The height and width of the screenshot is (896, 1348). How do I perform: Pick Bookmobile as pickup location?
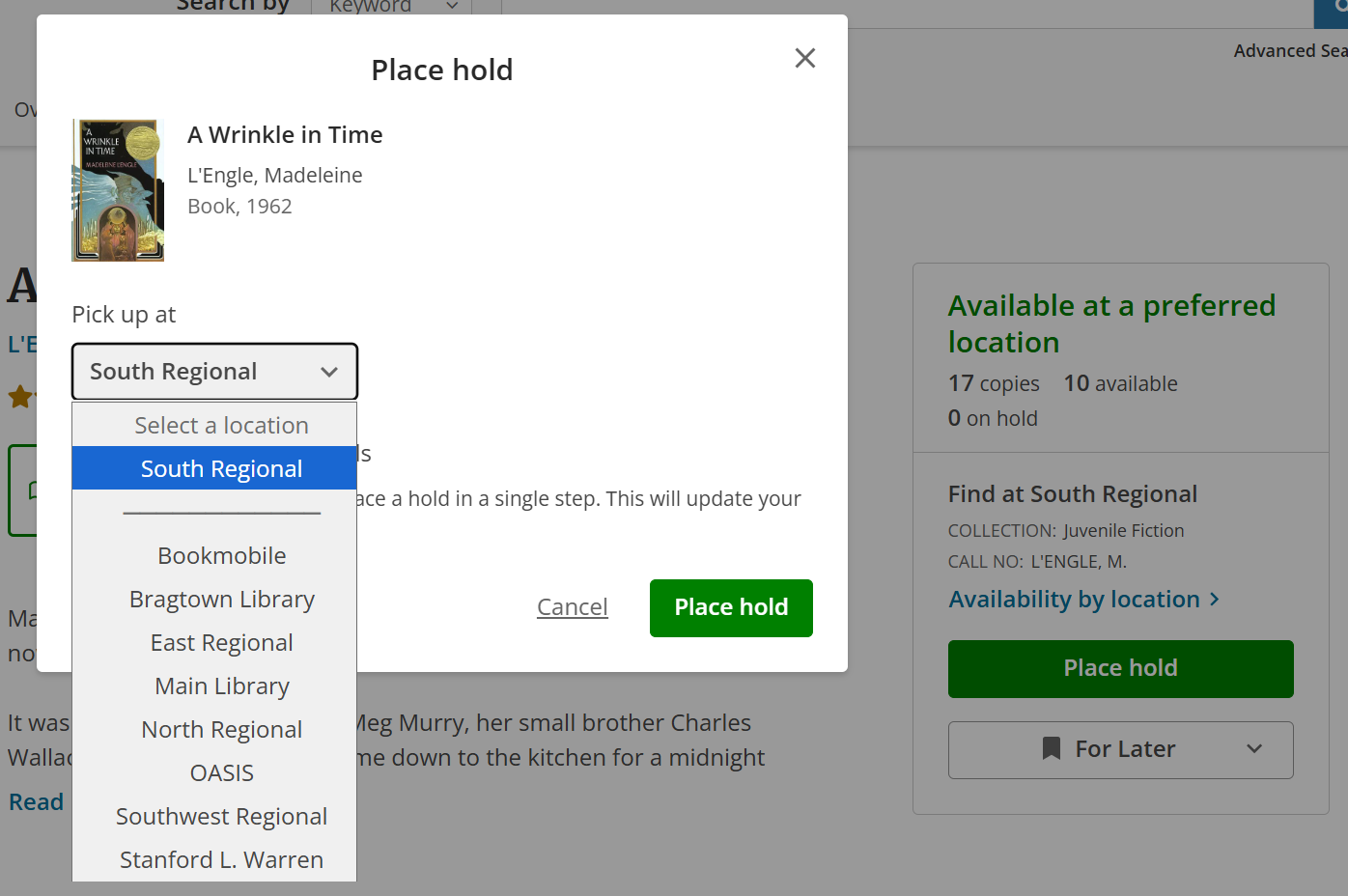[x=221, y=556]
